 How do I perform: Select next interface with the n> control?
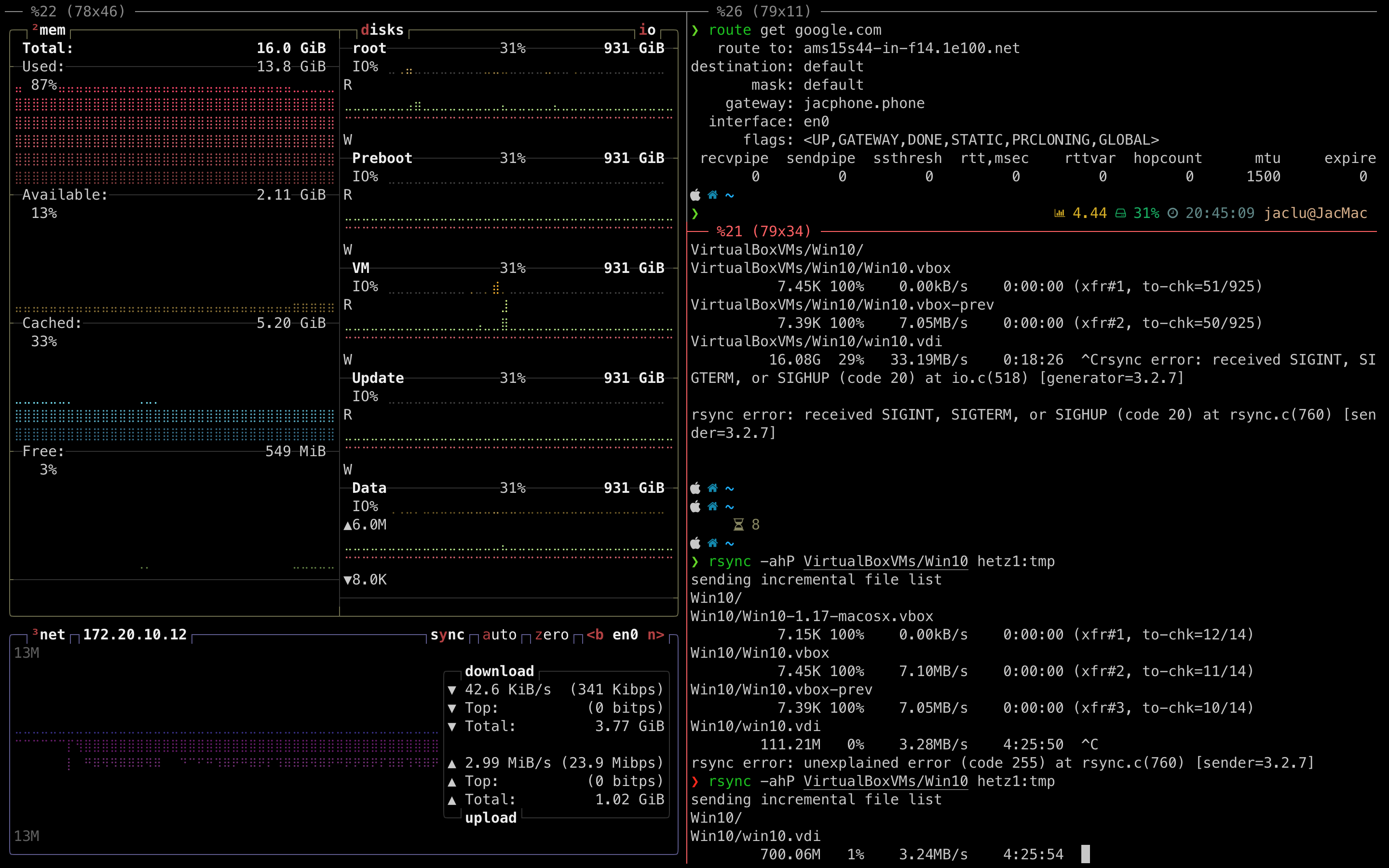[656, 634]
